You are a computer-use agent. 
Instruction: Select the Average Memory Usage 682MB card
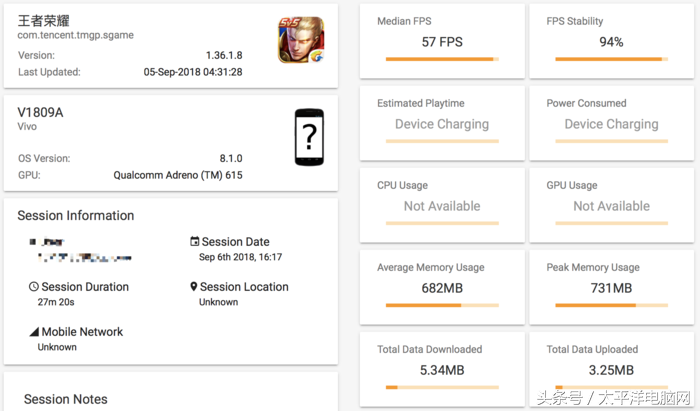tap(442, 287)
